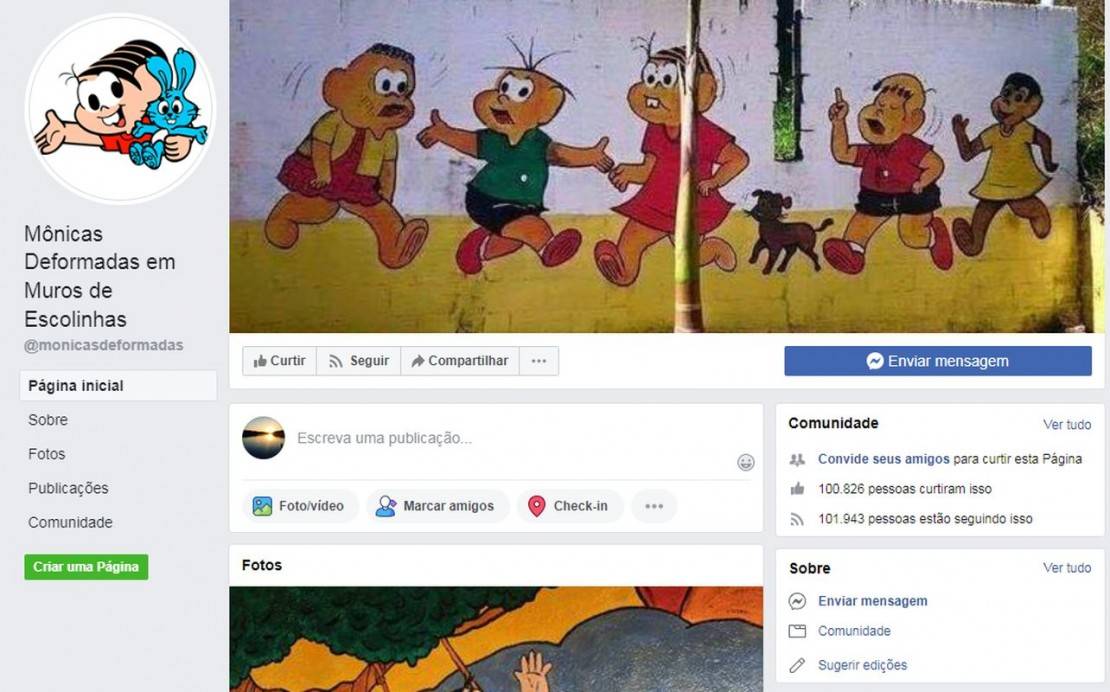
Task: Open Publicações in the sidebar
Action: click(69, 488)
